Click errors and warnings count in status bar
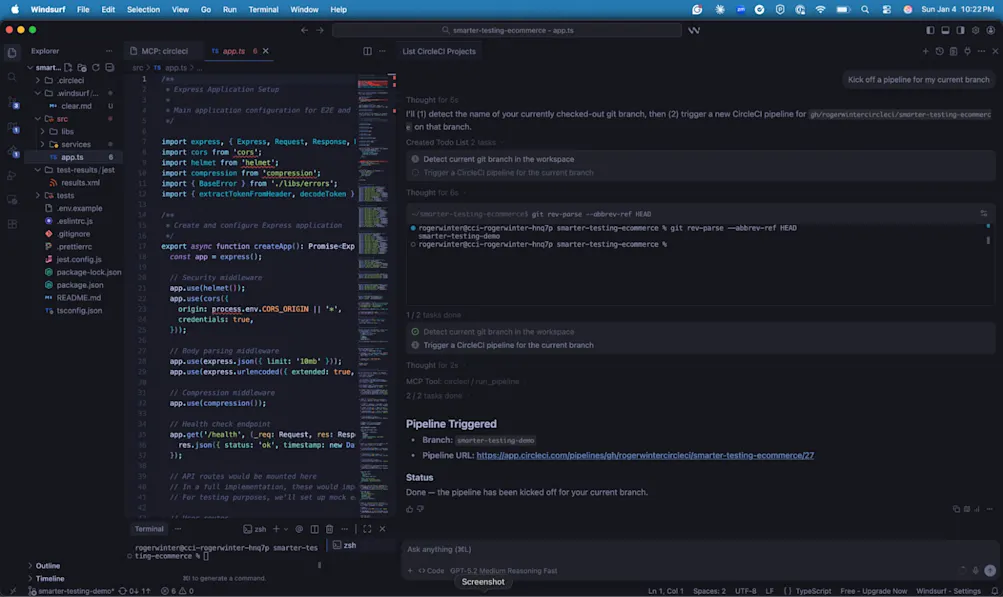This screenshot has height=597, width=1003. point(177,591)
